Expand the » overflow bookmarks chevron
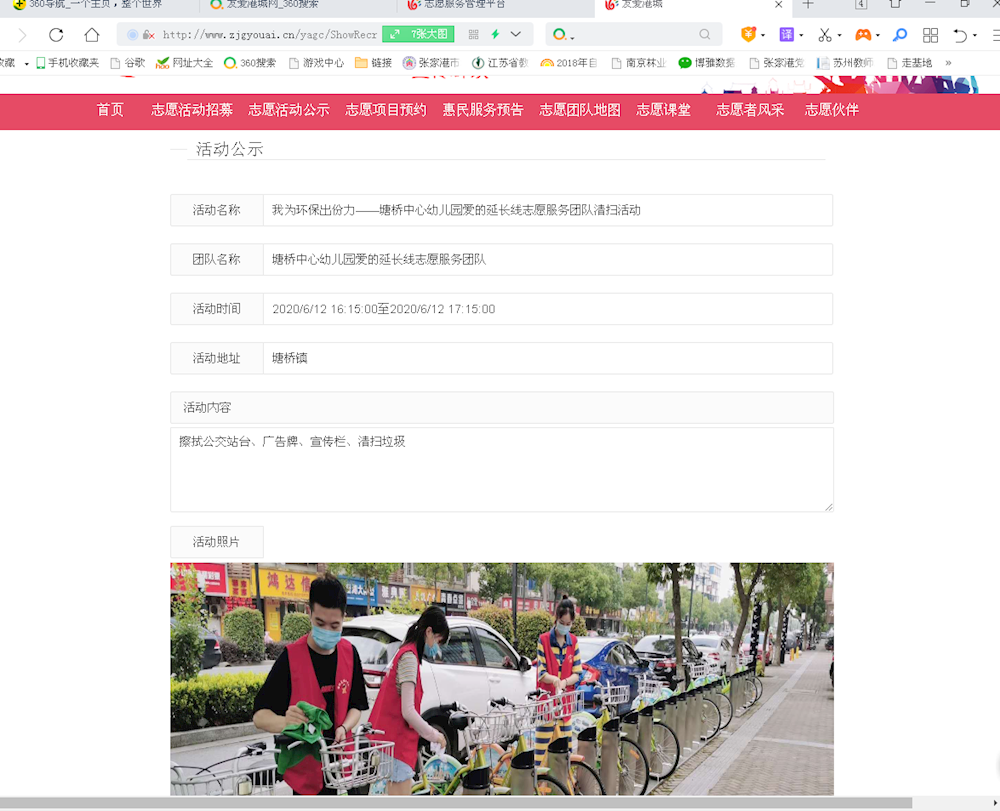The height and width of the screenshot is (811, 1000). coord(947,62)
